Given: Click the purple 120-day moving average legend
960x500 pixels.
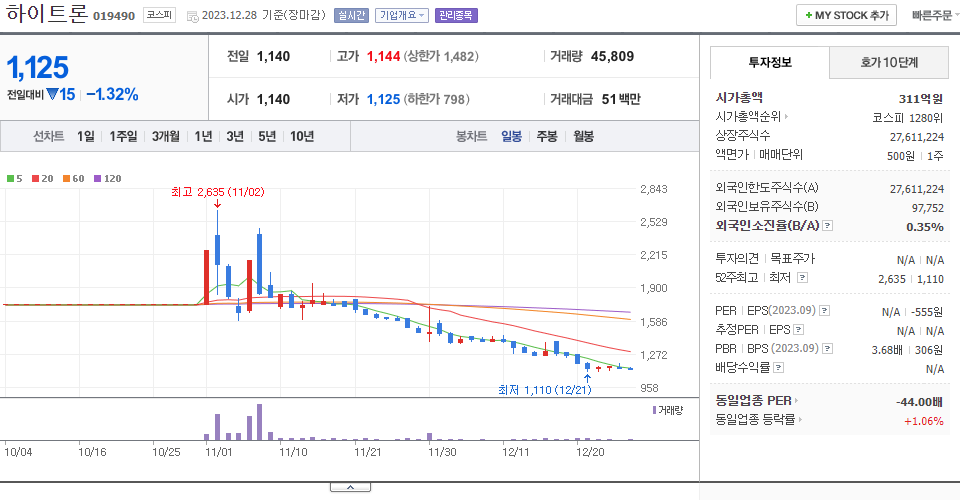Looking at the screenshot, I should [108, 179].
